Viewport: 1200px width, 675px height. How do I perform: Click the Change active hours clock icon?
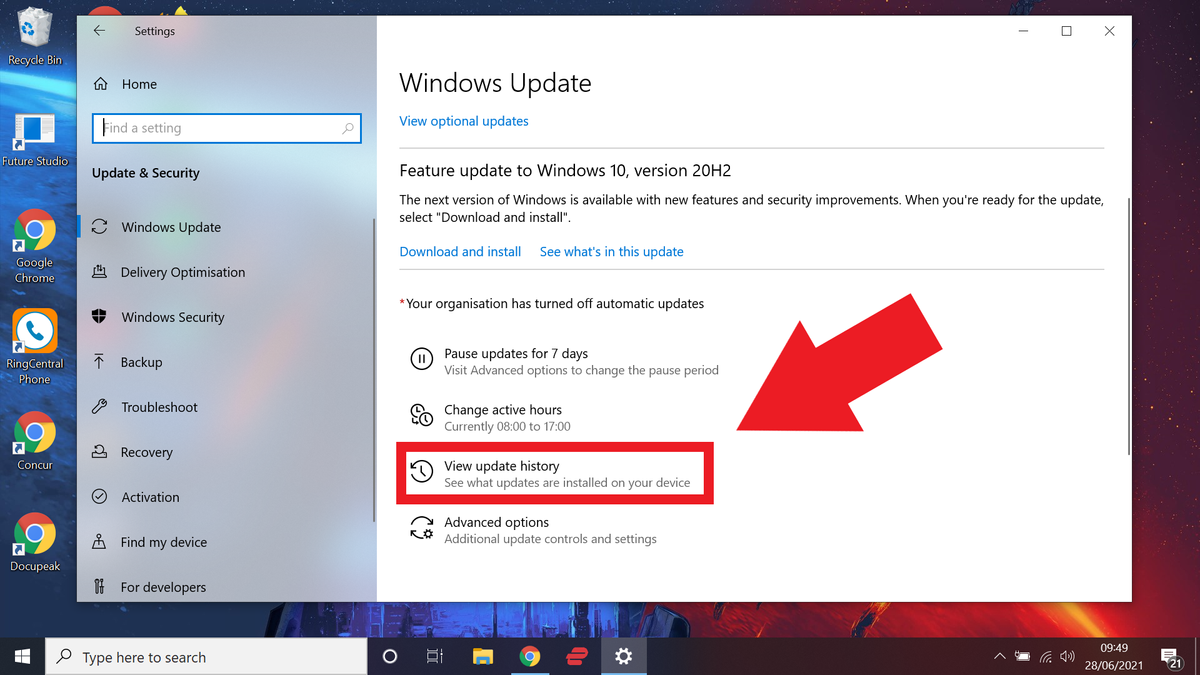(421, 415)
